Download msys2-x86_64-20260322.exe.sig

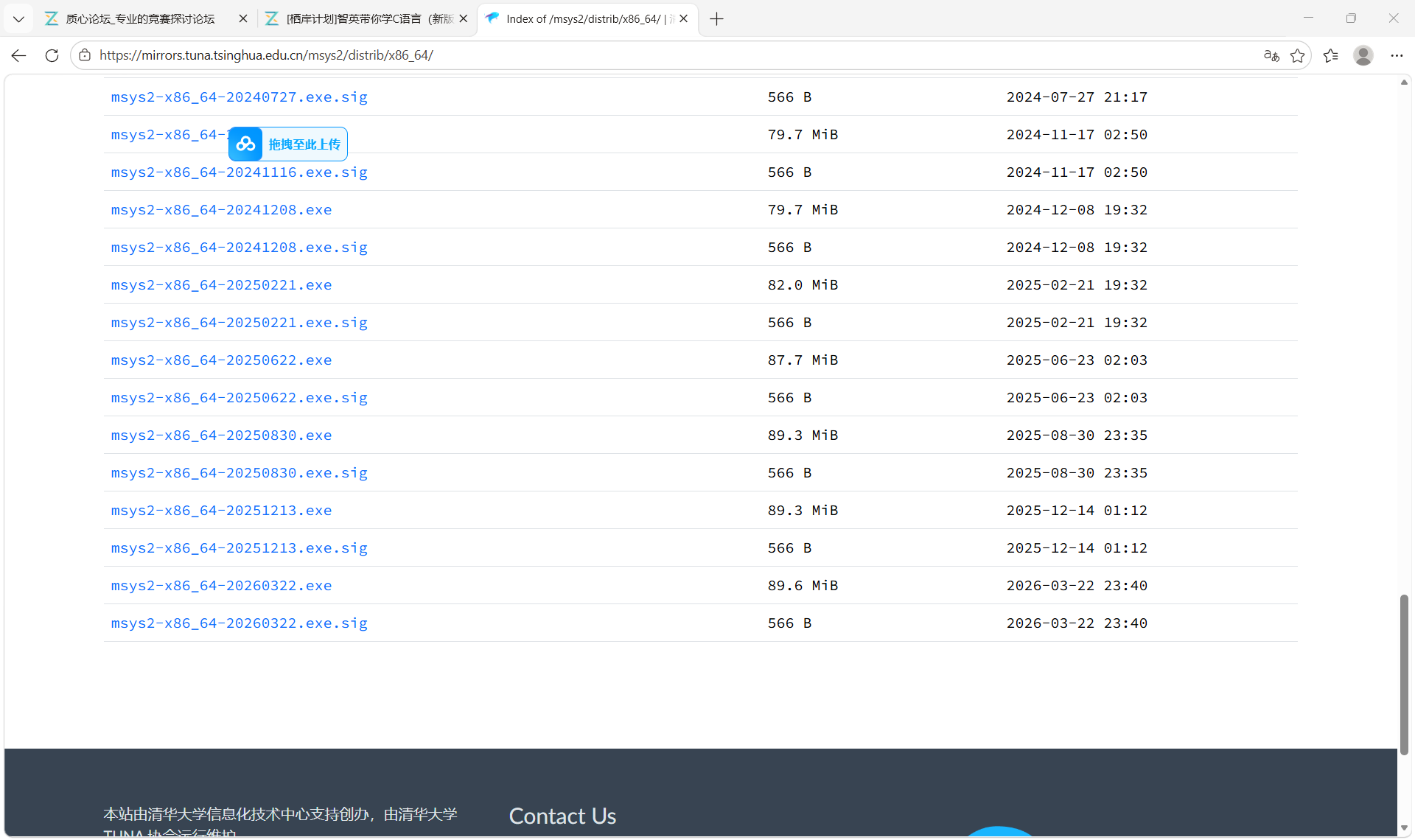(x=240, y=623)
